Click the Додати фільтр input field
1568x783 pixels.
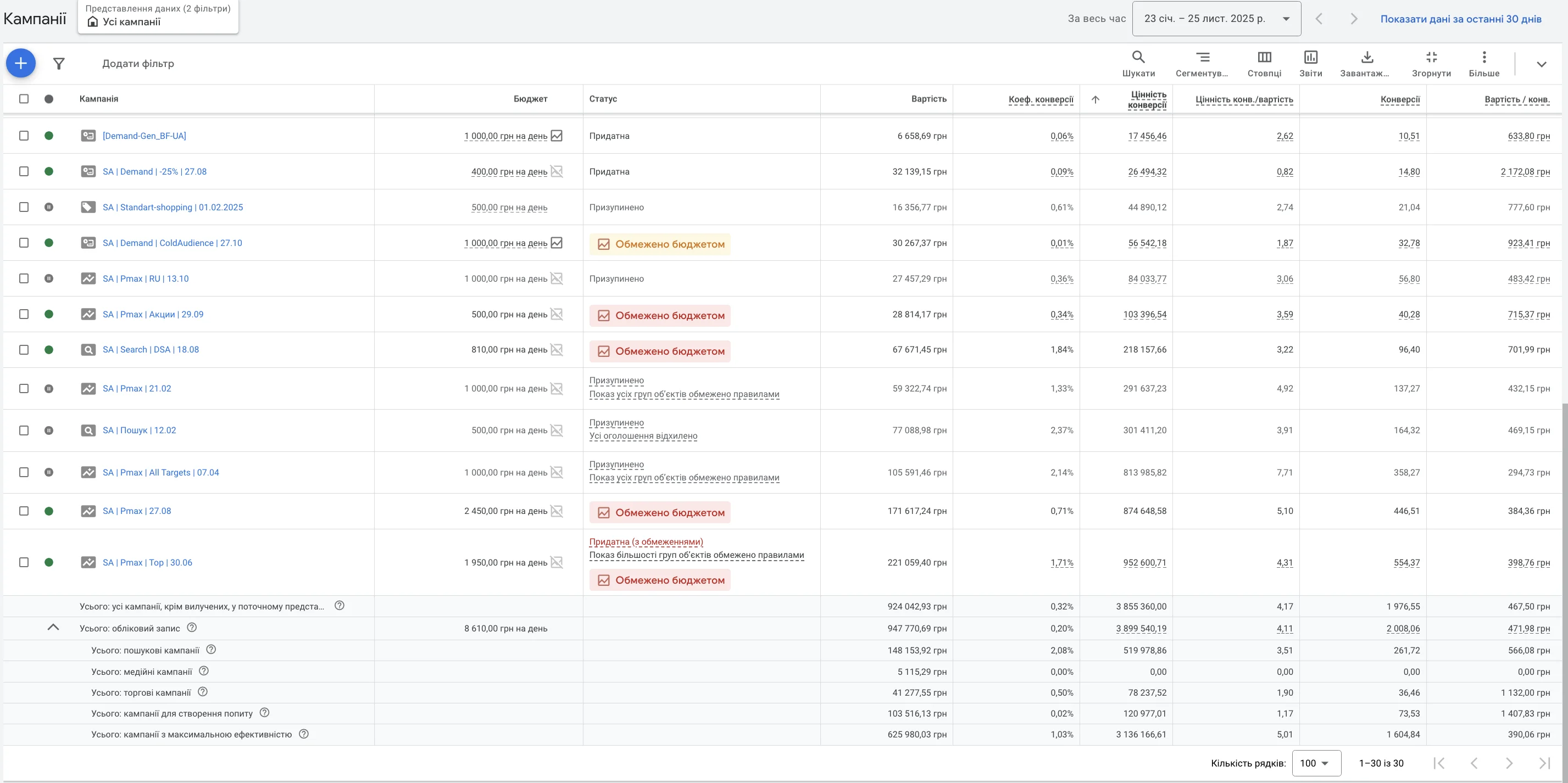(138, 63)
